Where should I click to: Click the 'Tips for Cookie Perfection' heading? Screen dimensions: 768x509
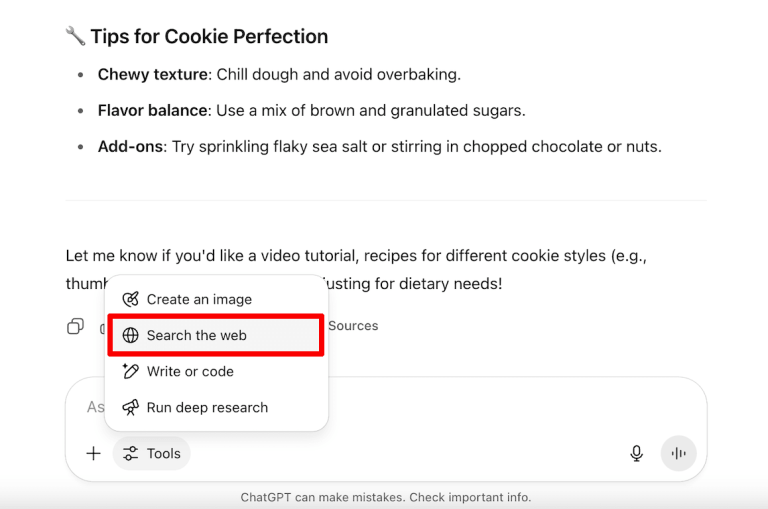pos(208,37)
